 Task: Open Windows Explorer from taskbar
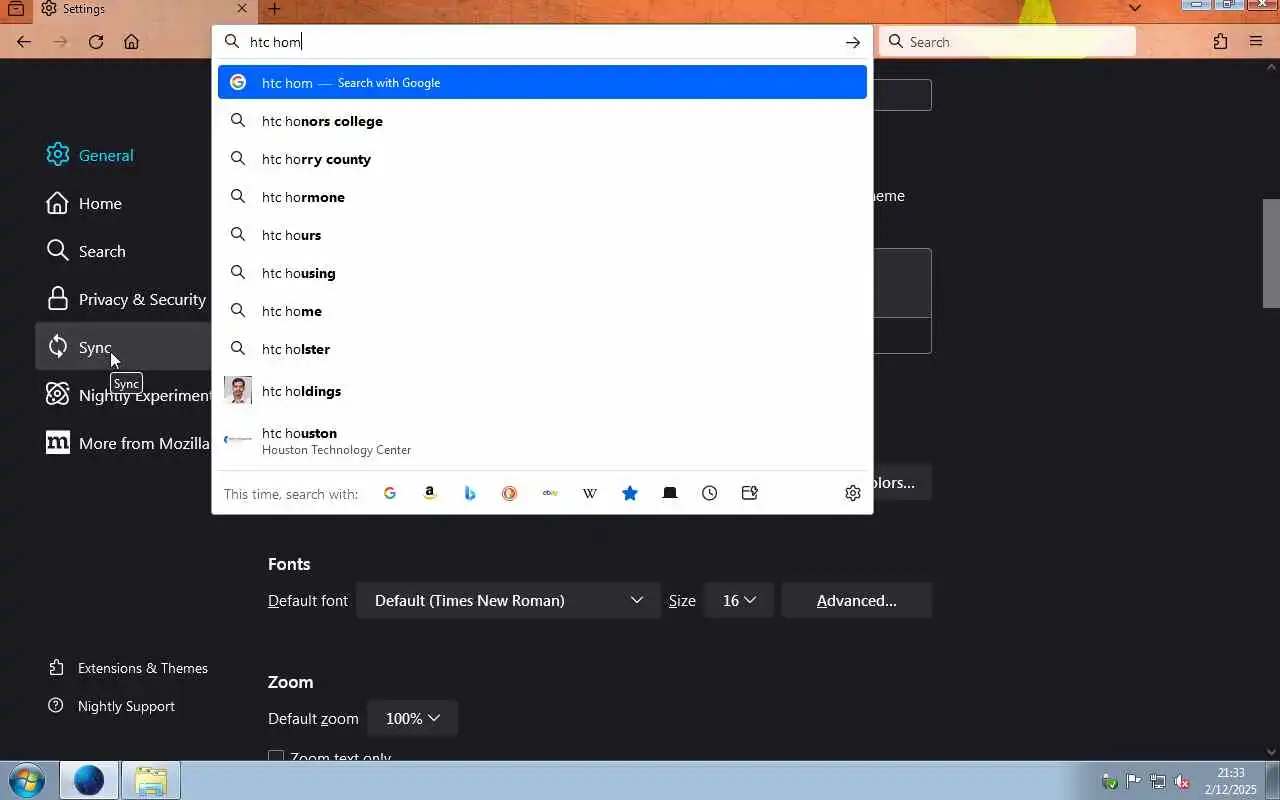pos(151,780)
